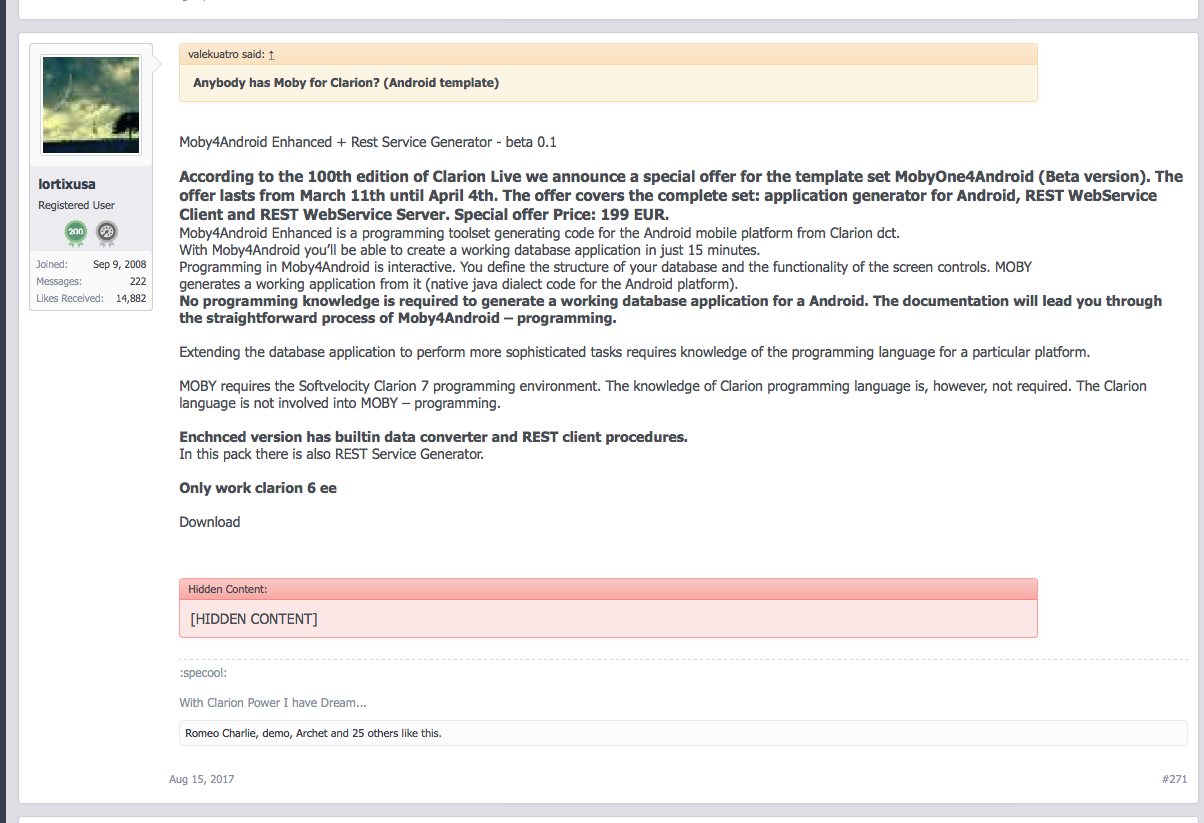1204x823 pixels.
Task: Open Archet's profile in likes list
Action: pyautogui.click(x=312, y=733)
